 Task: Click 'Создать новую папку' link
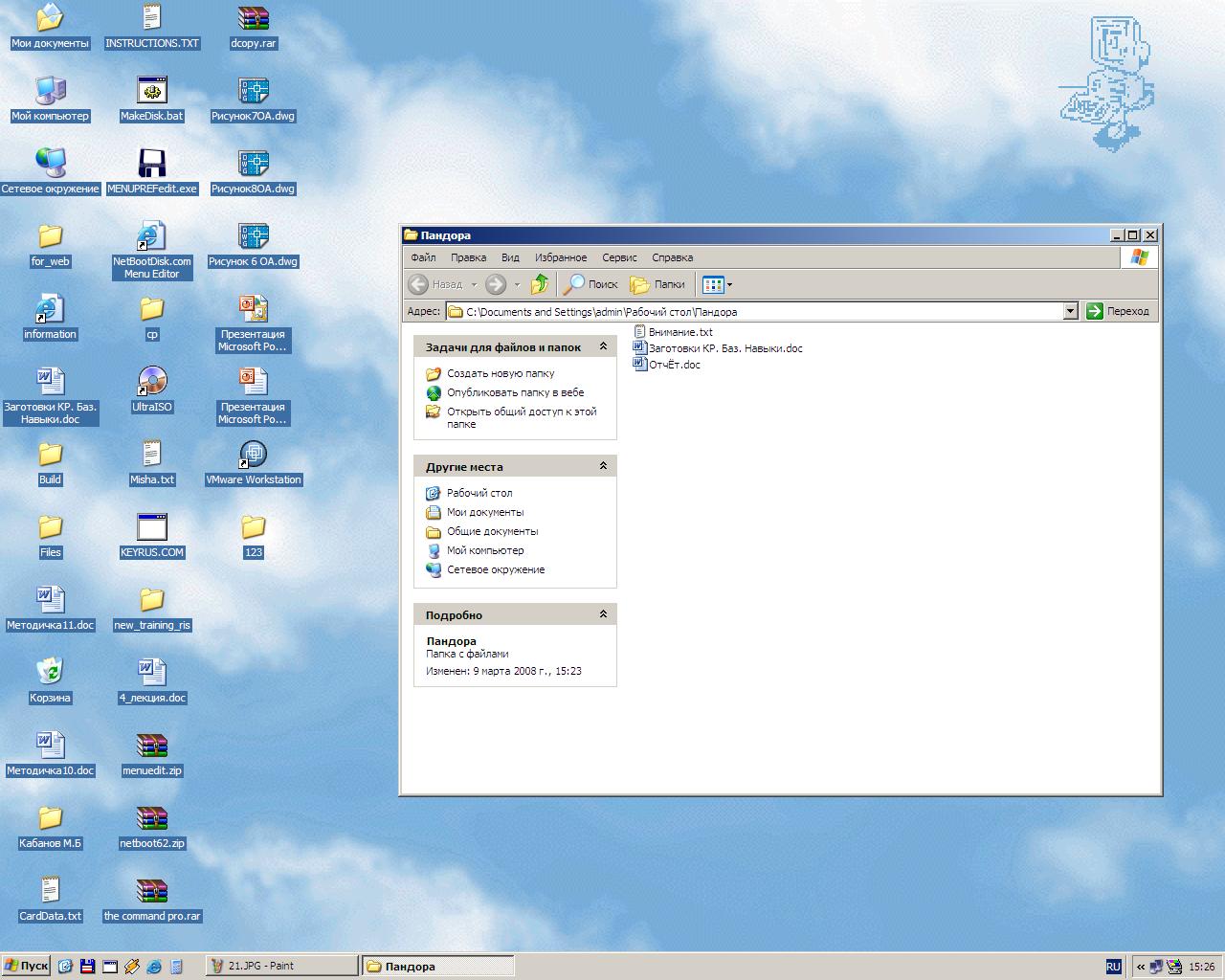click(x=500, y=373)
